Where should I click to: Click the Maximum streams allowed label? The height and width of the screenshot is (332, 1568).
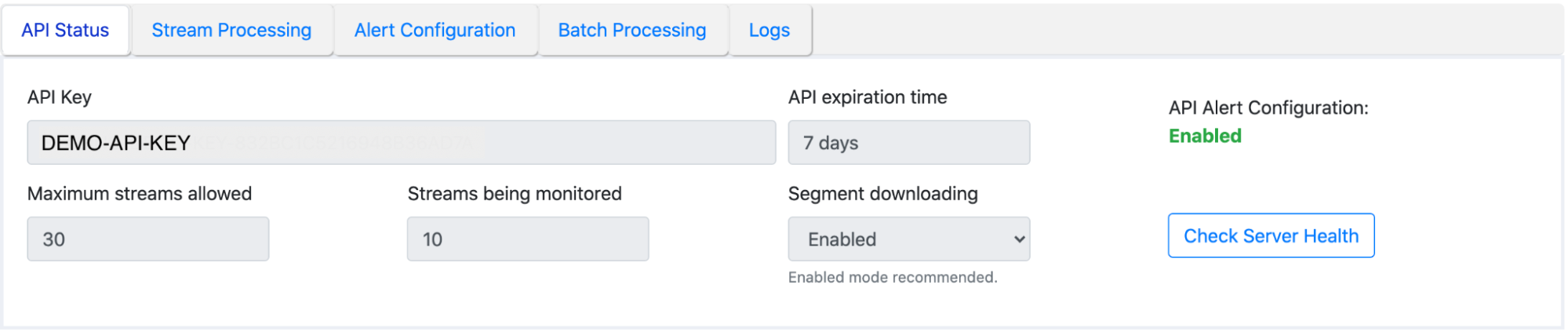click(140, 194)
